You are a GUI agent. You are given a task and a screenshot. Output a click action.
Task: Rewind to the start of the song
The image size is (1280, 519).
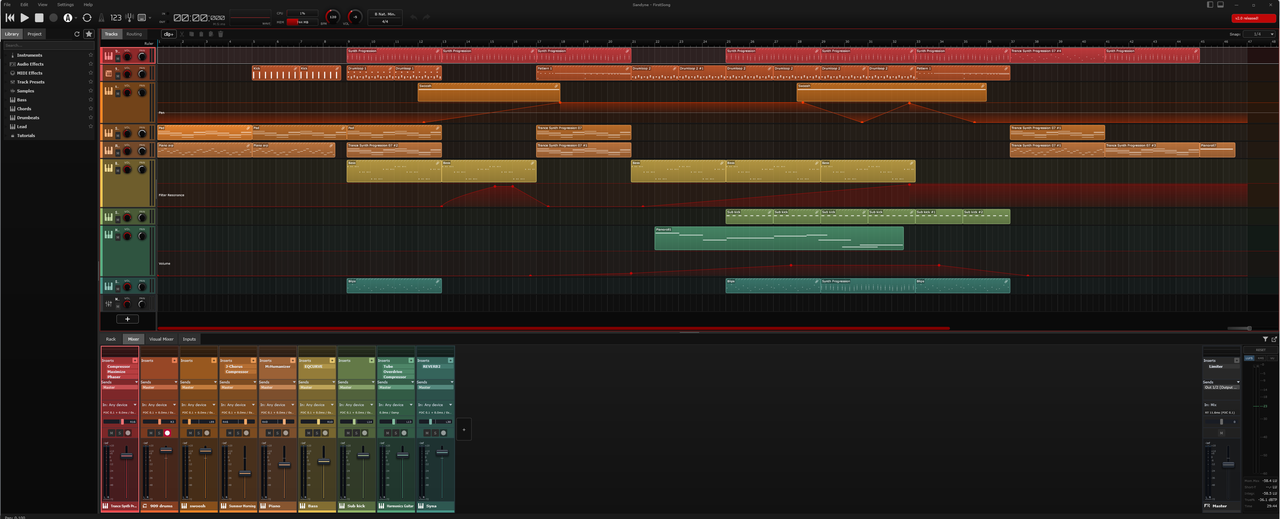(10, 17)
